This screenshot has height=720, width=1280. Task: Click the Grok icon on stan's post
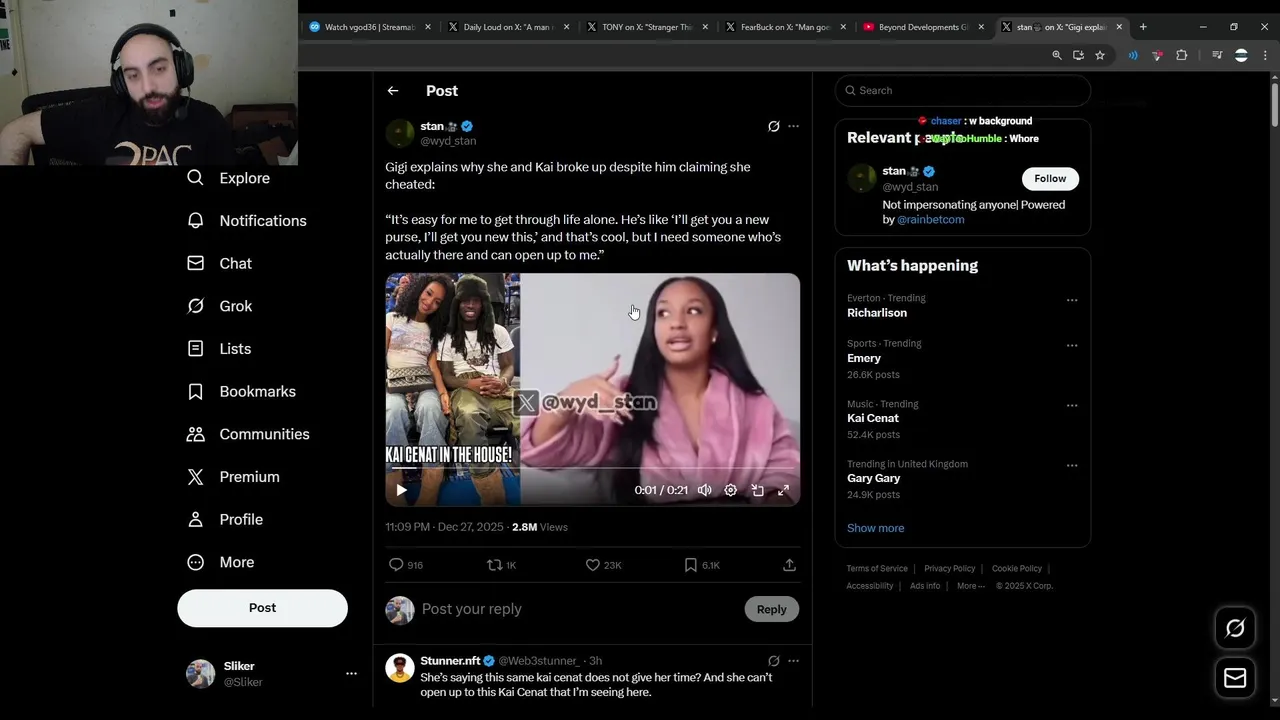click(x=773, y=126)
